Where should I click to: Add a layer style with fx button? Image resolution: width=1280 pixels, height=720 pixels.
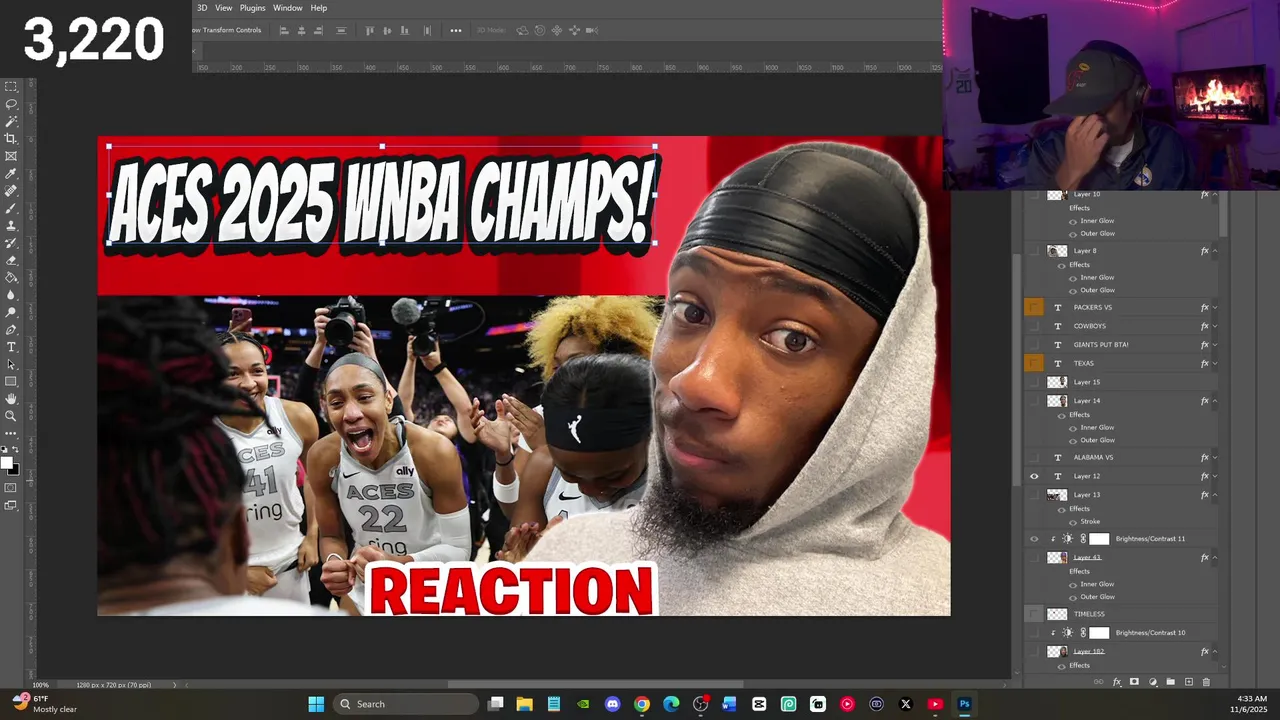pyautogui.click(x=1116, y=682)
